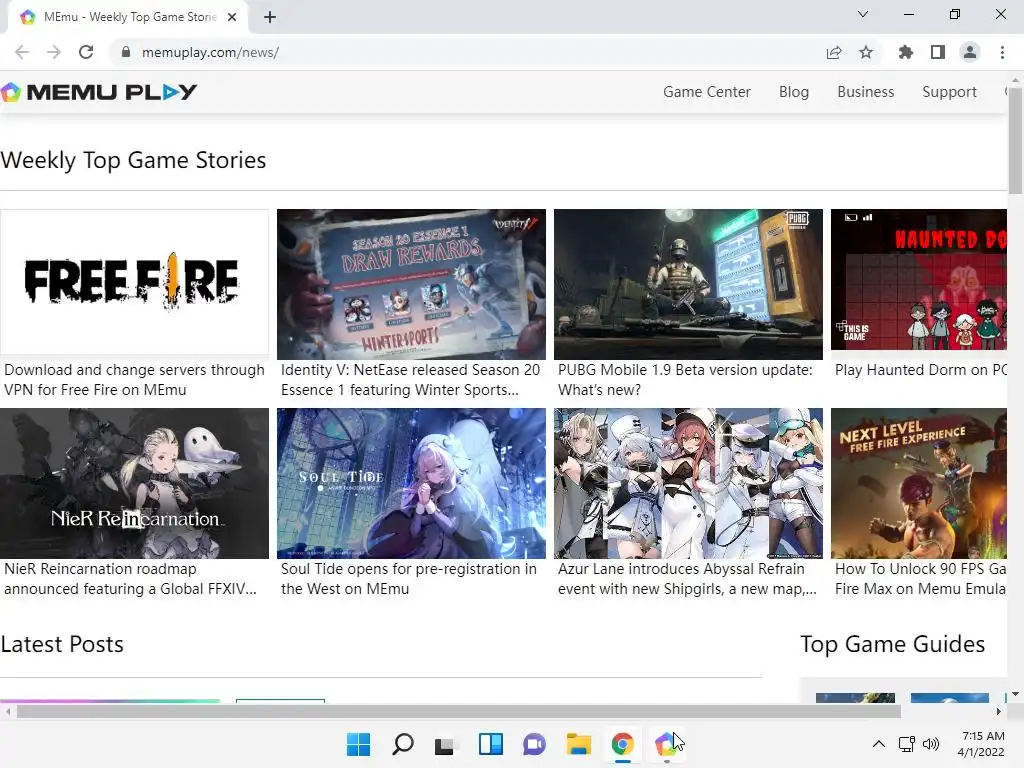Click the Weekly Top Game Stories heading

pyautogui.click(x=133, y=160)
